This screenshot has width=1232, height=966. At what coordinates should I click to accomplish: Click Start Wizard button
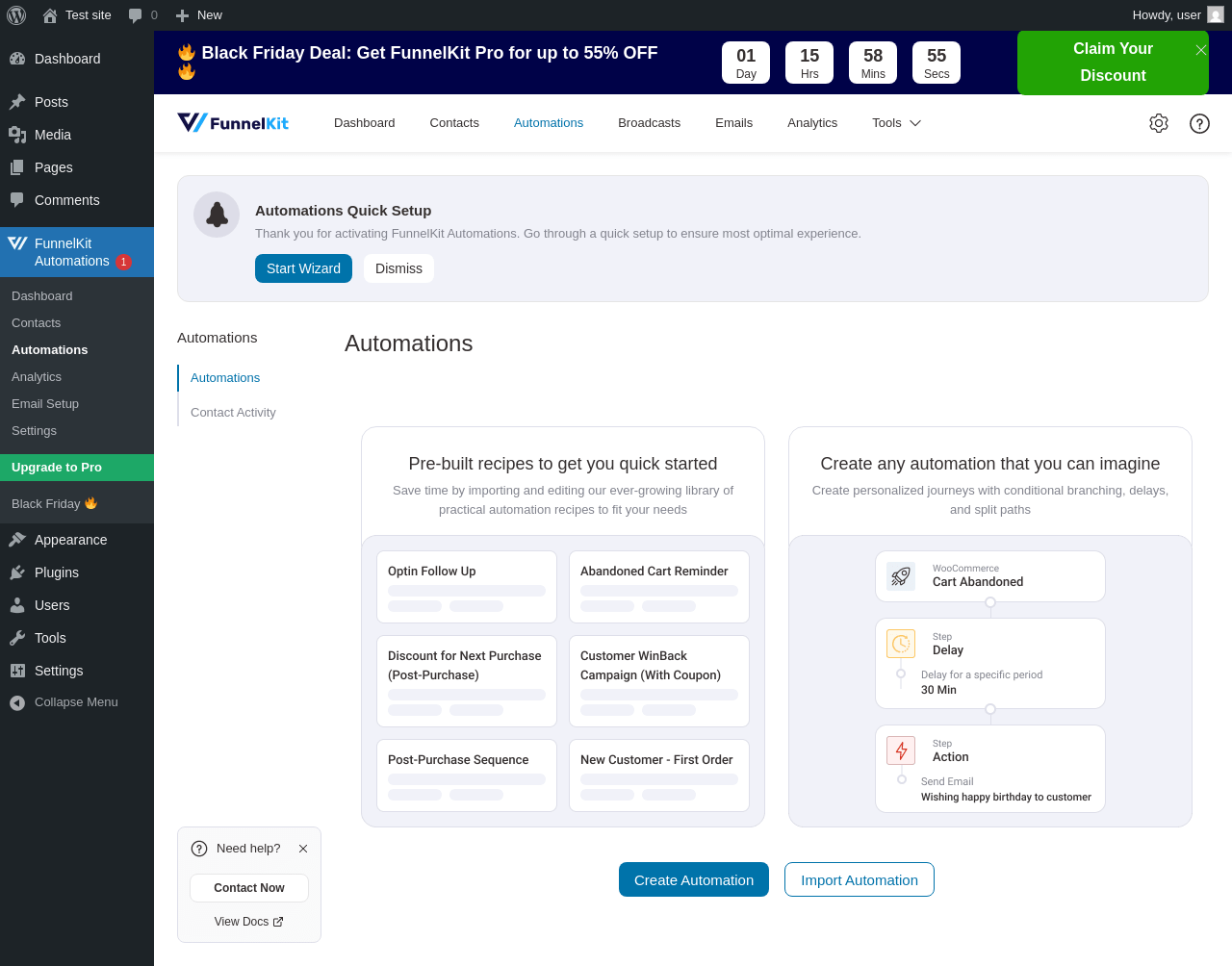pyautogui.click(x=303, y=268)
